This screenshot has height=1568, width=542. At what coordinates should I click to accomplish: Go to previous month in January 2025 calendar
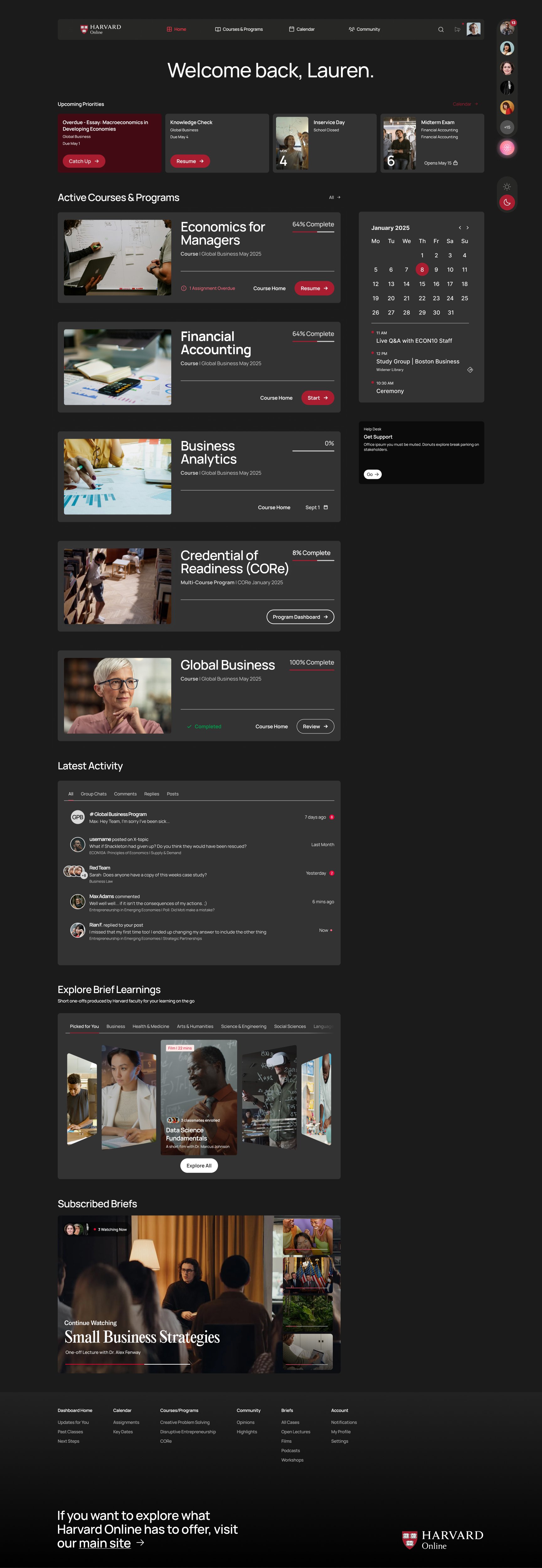tap(460, 228)
